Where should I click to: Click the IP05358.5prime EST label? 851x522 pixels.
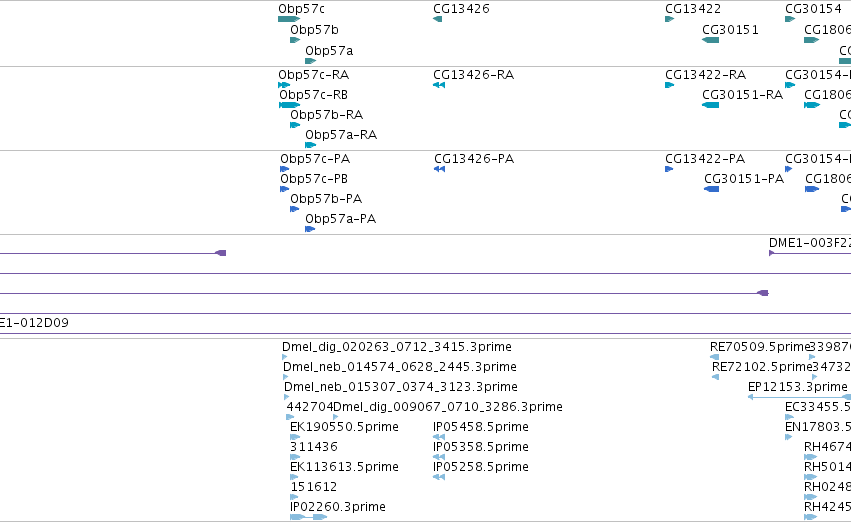(481, 447)
